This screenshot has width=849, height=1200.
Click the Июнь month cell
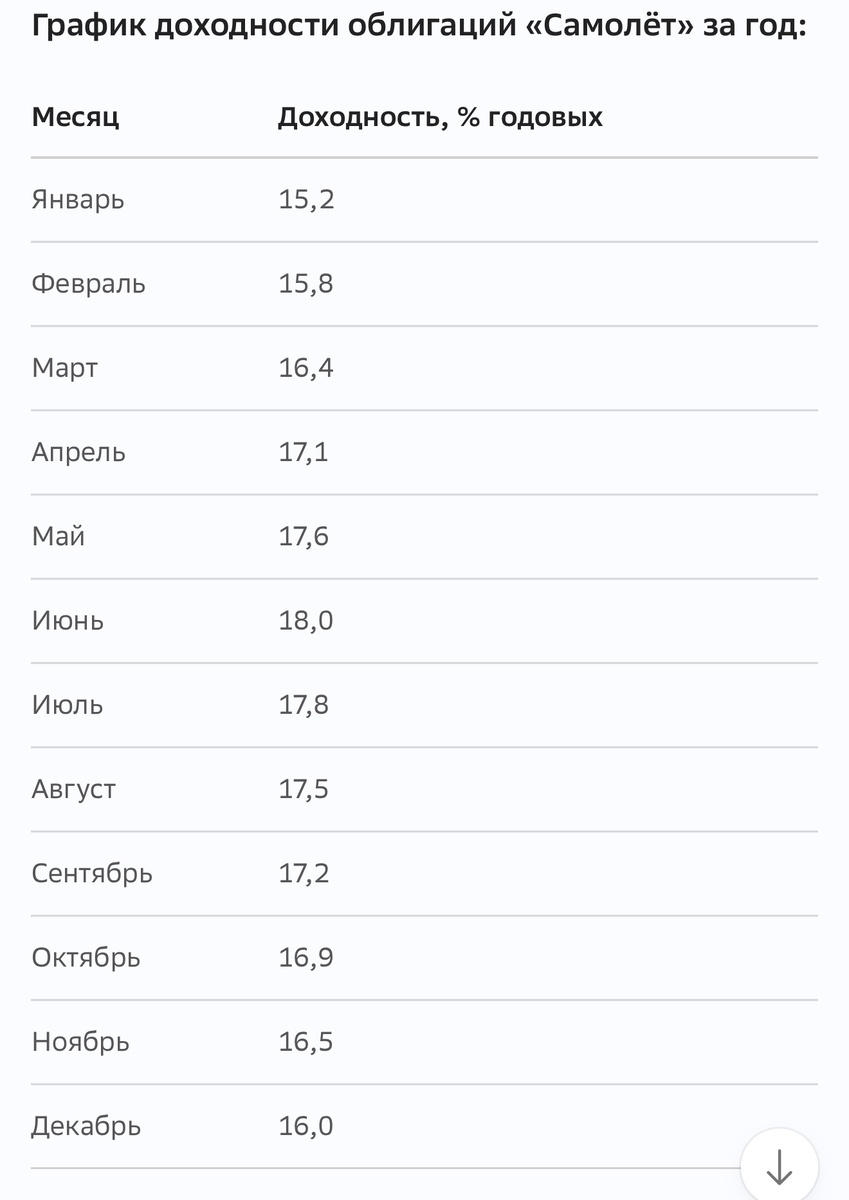67,621
